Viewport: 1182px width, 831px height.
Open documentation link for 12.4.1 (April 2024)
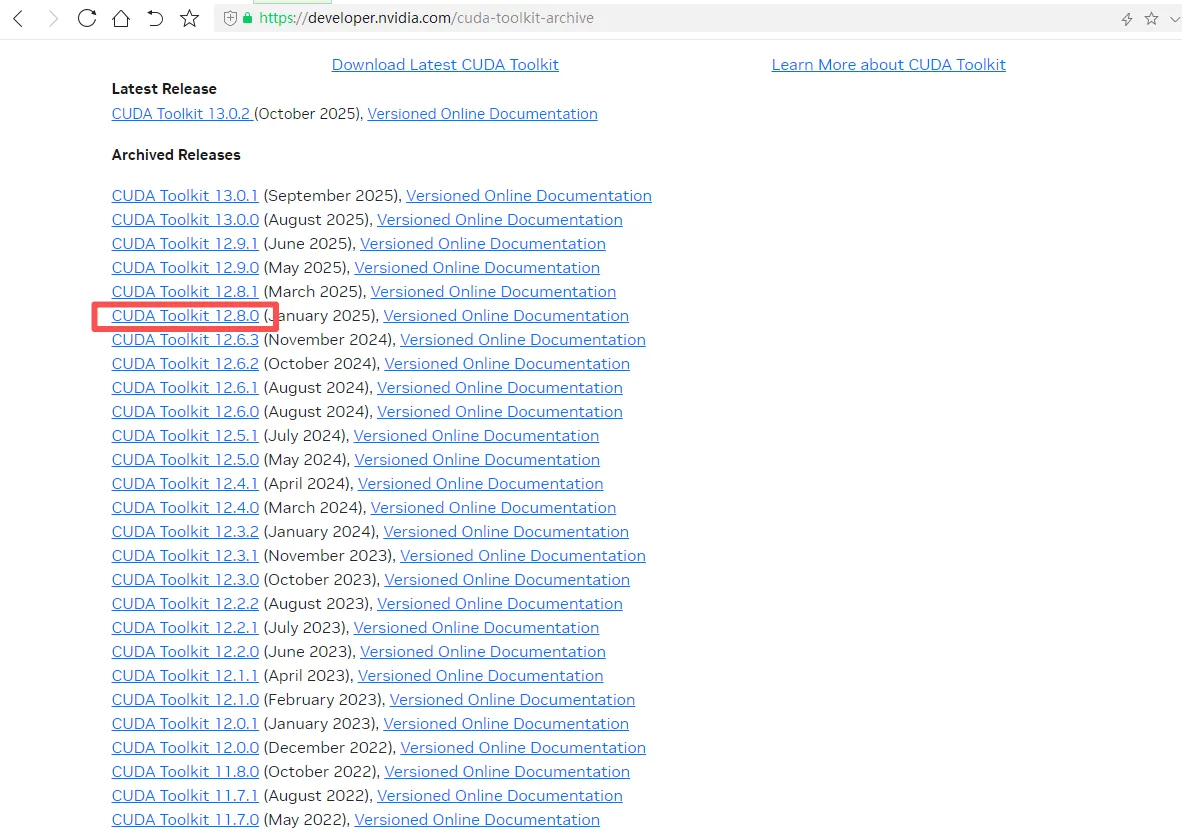click(480, 484)
